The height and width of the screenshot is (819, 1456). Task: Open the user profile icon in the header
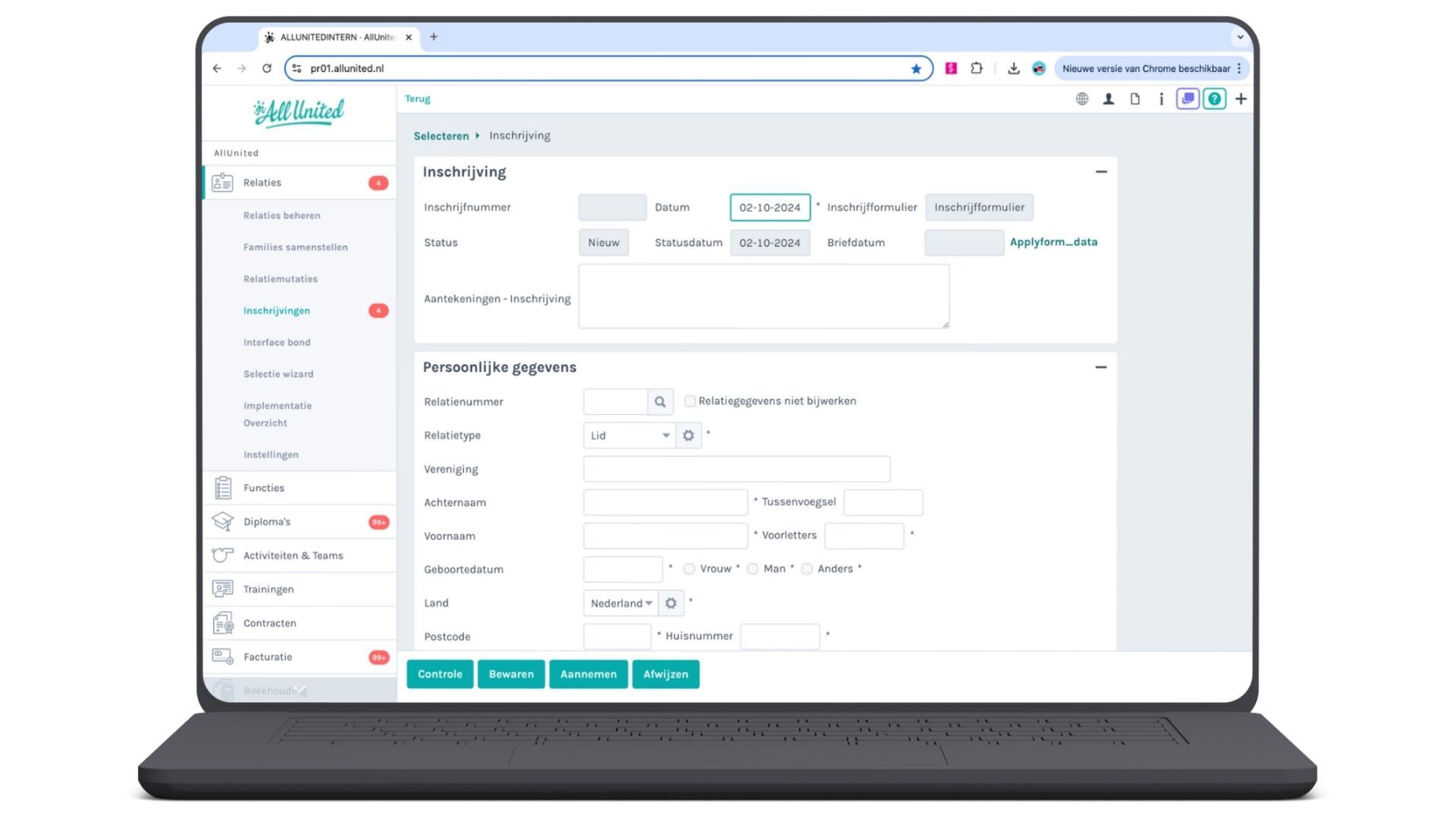1108,99
